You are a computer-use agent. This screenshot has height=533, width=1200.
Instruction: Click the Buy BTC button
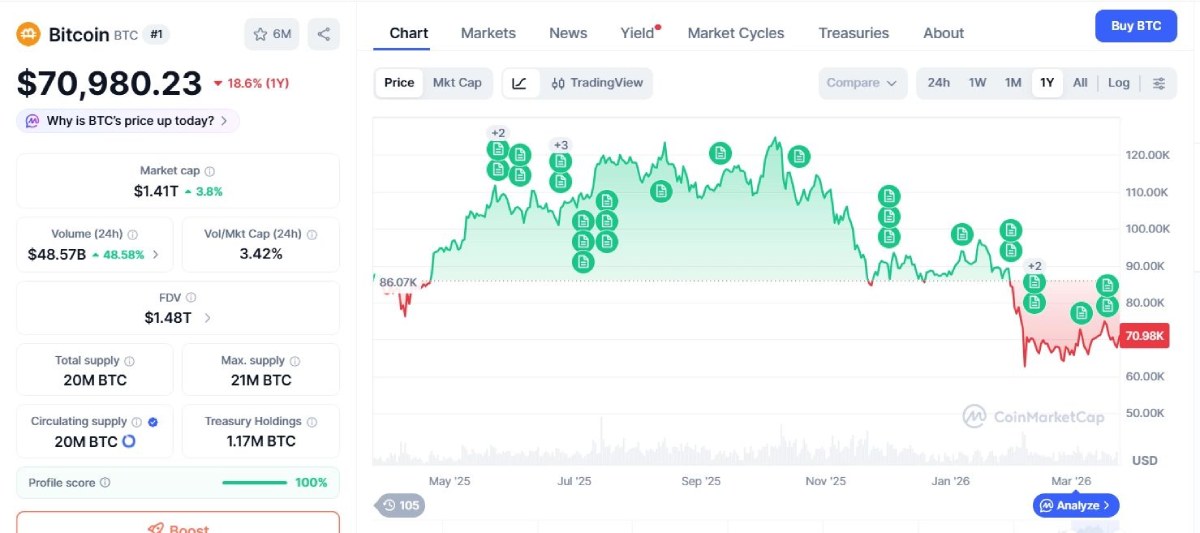1135,26
